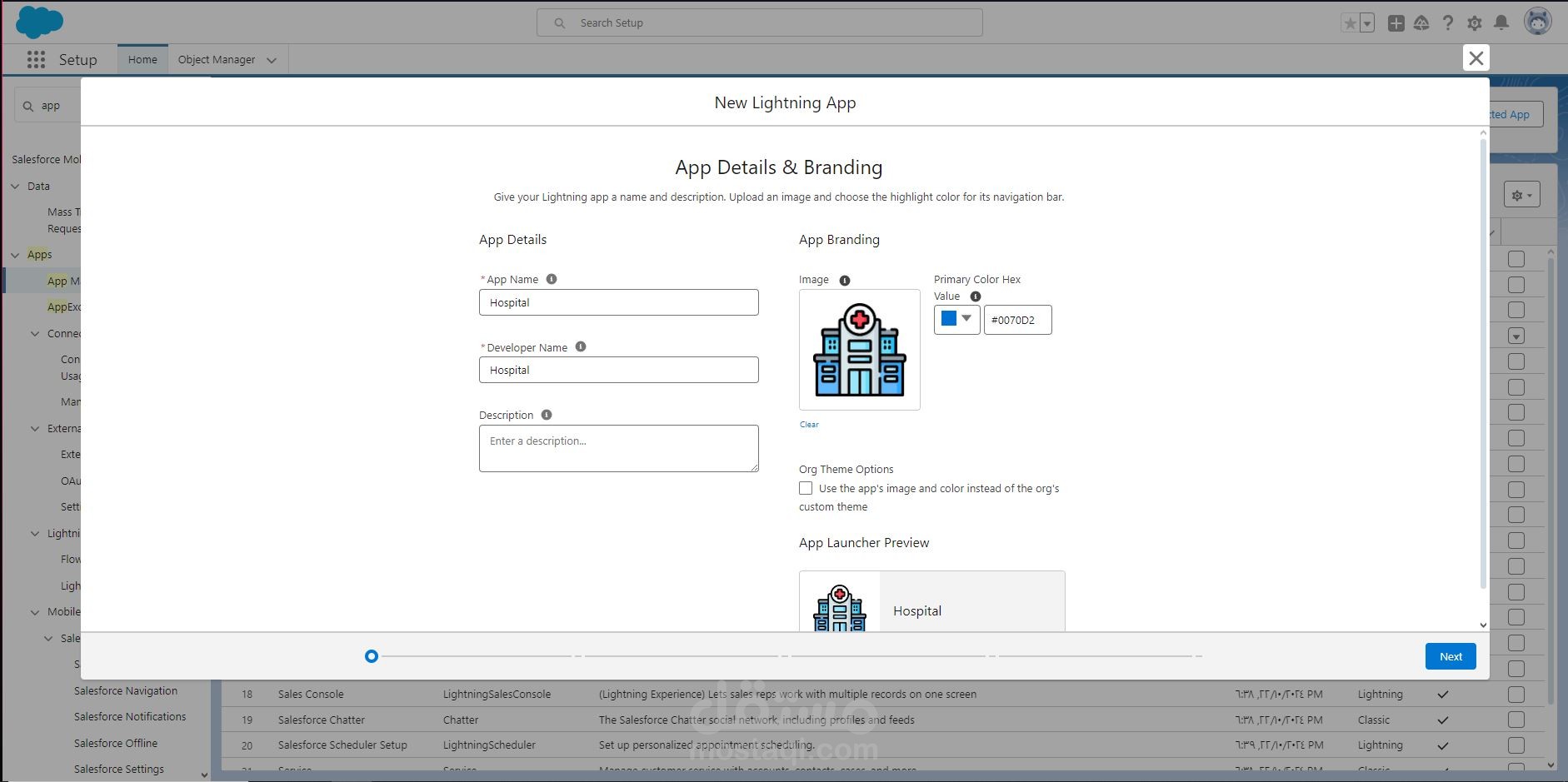Select checkbox in Salesforce Scheduler Setup row
The height and width of the screenshot is (782, 1568).
tap(1516, 745)
